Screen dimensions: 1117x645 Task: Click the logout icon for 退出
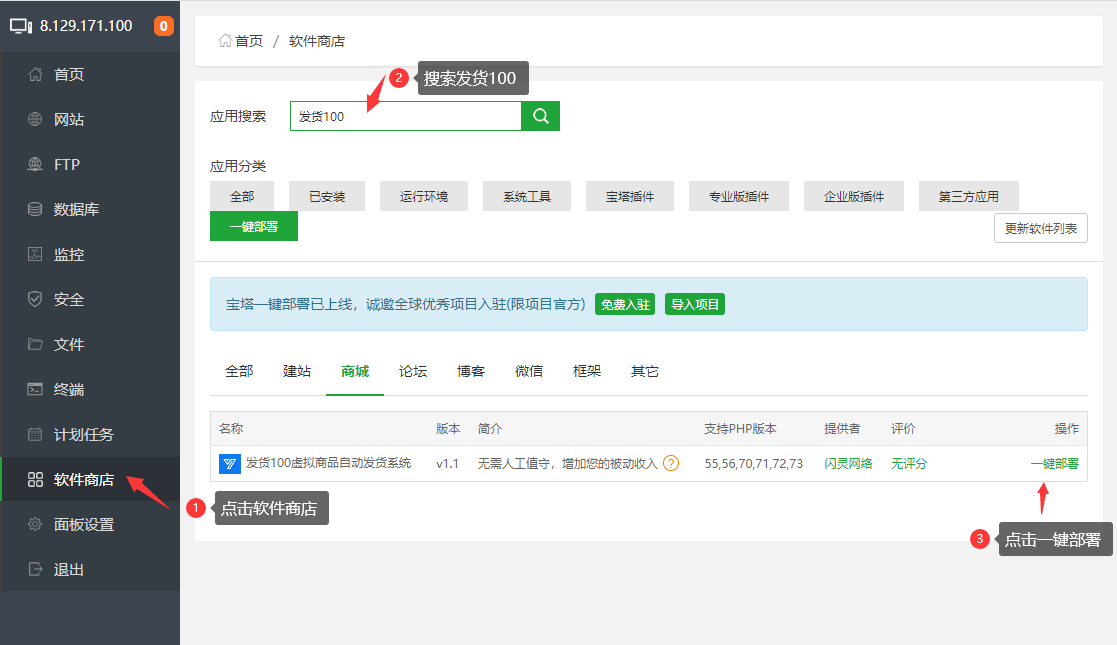pos(35,569)
